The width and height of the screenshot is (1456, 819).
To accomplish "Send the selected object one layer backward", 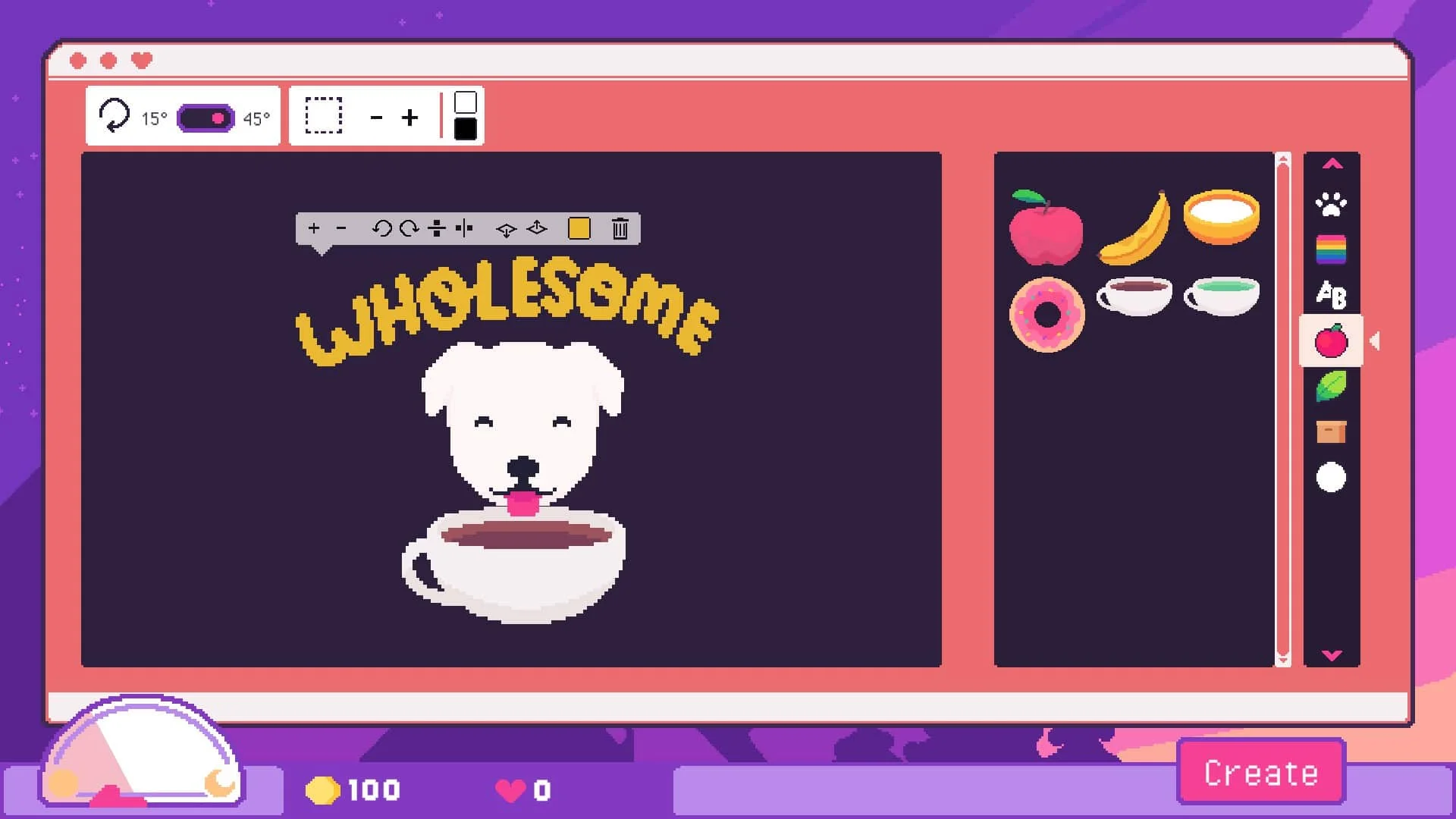I will [x=506, y=229].
